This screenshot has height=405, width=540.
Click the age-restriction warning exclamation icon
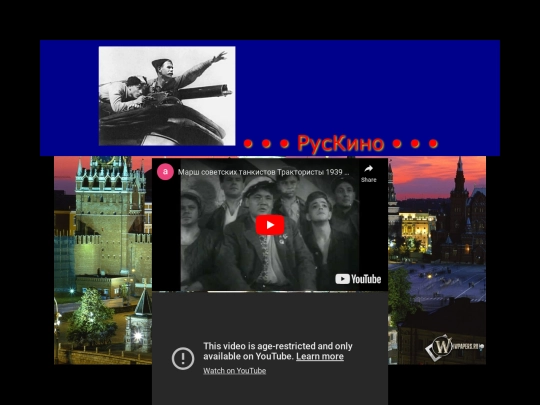point(183,358)
